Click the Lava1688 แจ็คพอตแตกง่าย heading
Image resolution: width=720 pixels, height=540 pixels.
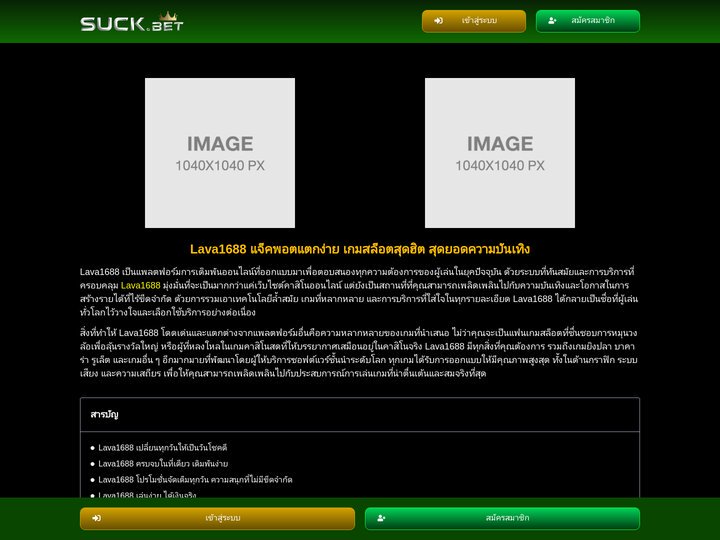coord(360,249)
